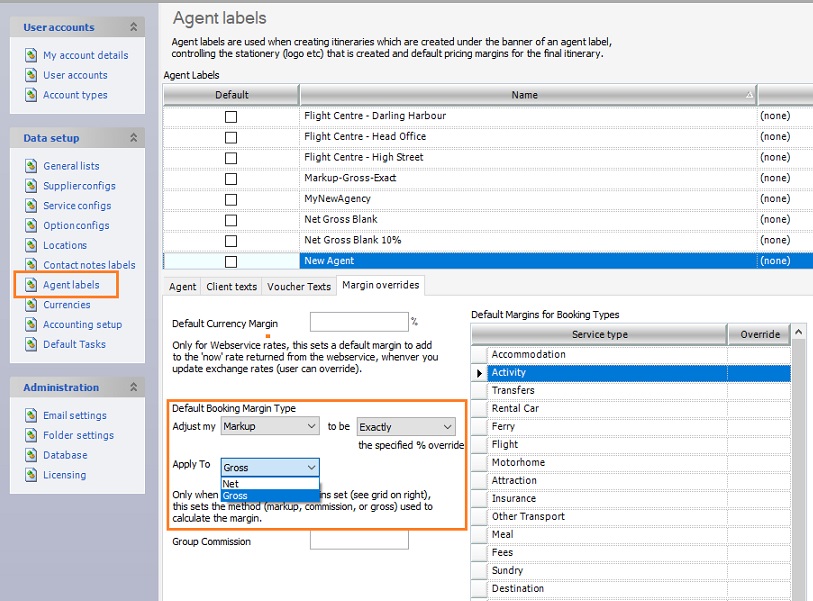Click the Locations icon in Data setup

pos(31,246)
